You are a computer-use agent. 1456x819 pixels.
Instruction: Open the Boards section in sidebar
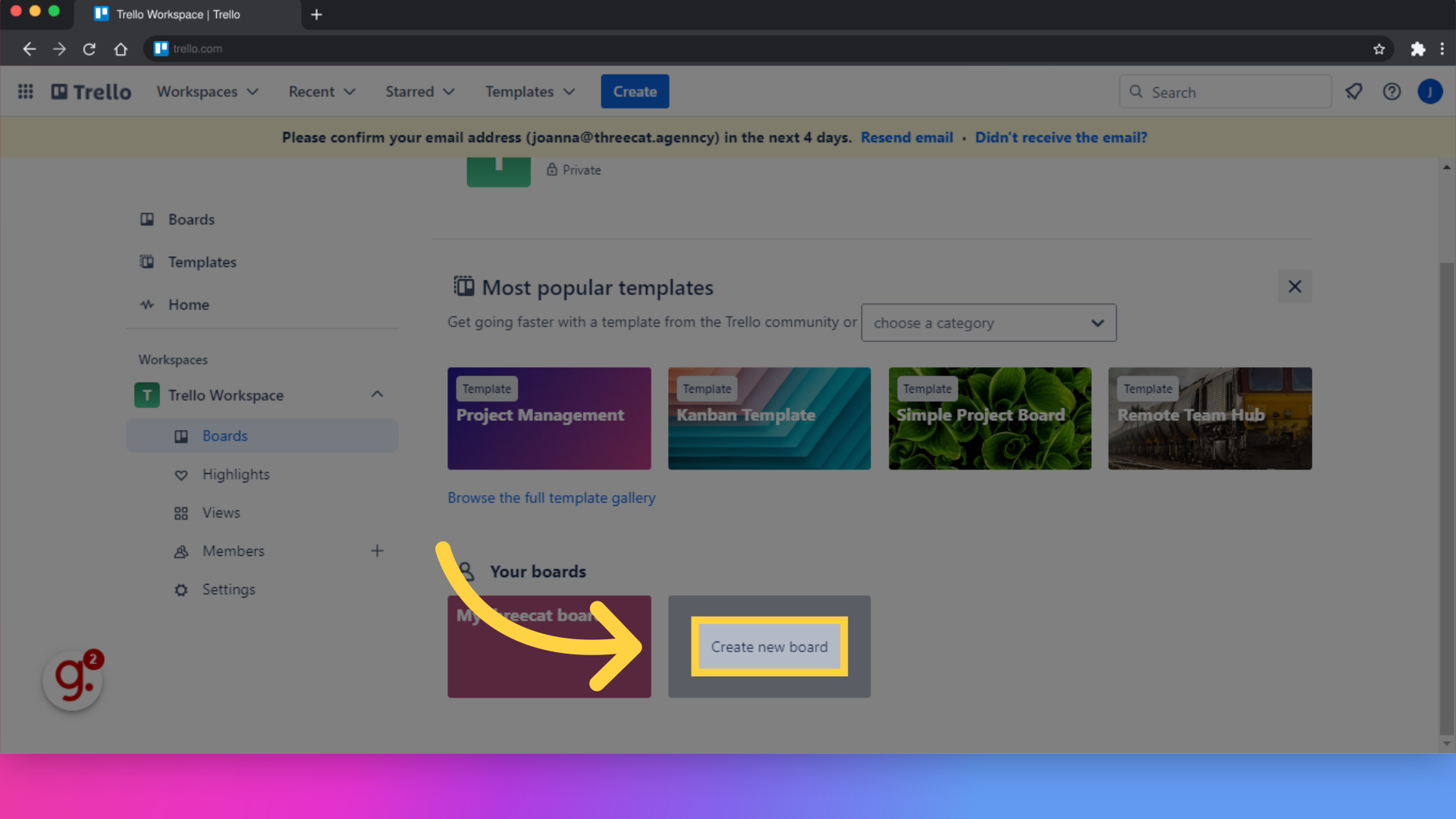click(192, 219)
